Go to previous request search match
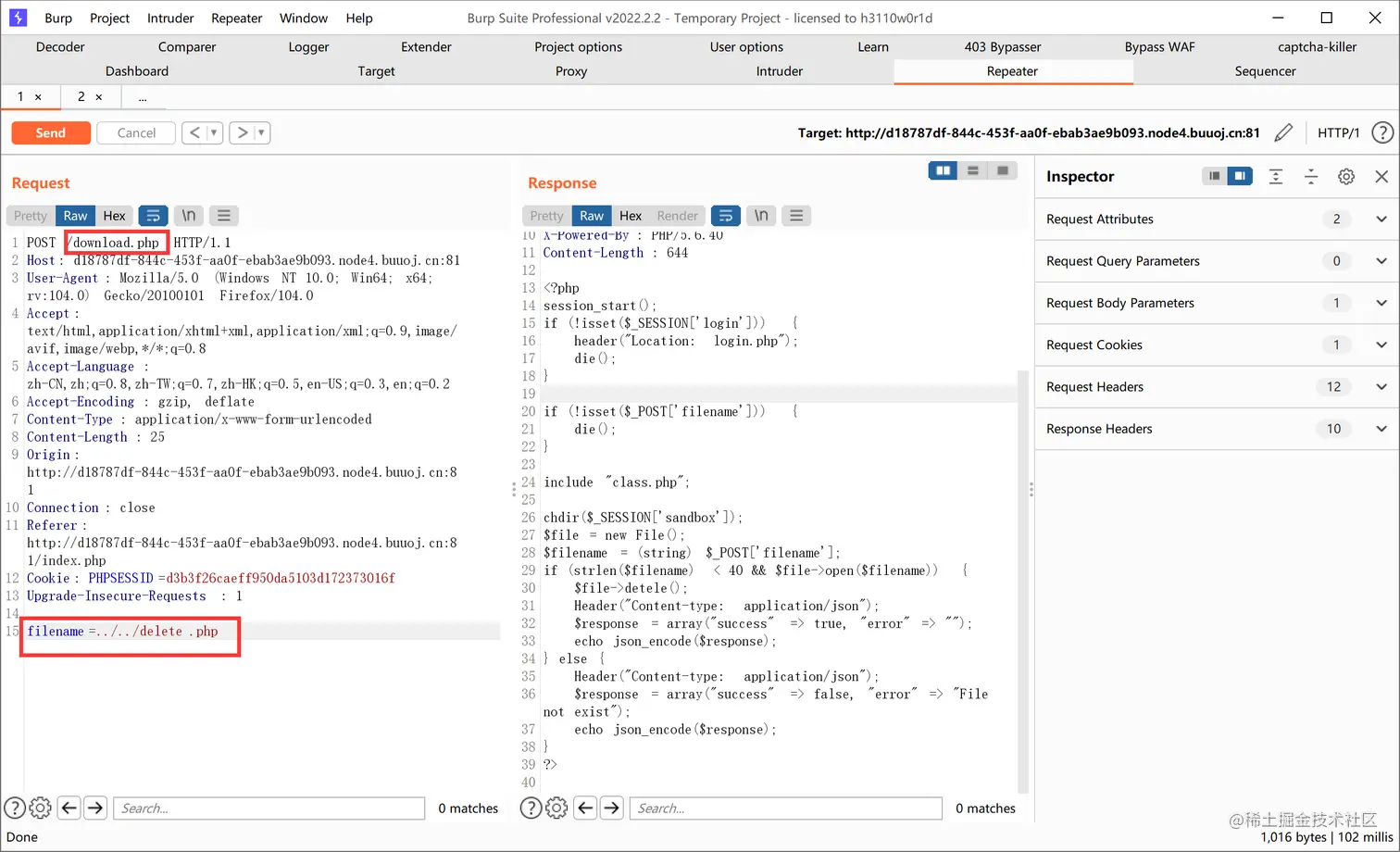The image size is (1400, 852). point(69,808)
